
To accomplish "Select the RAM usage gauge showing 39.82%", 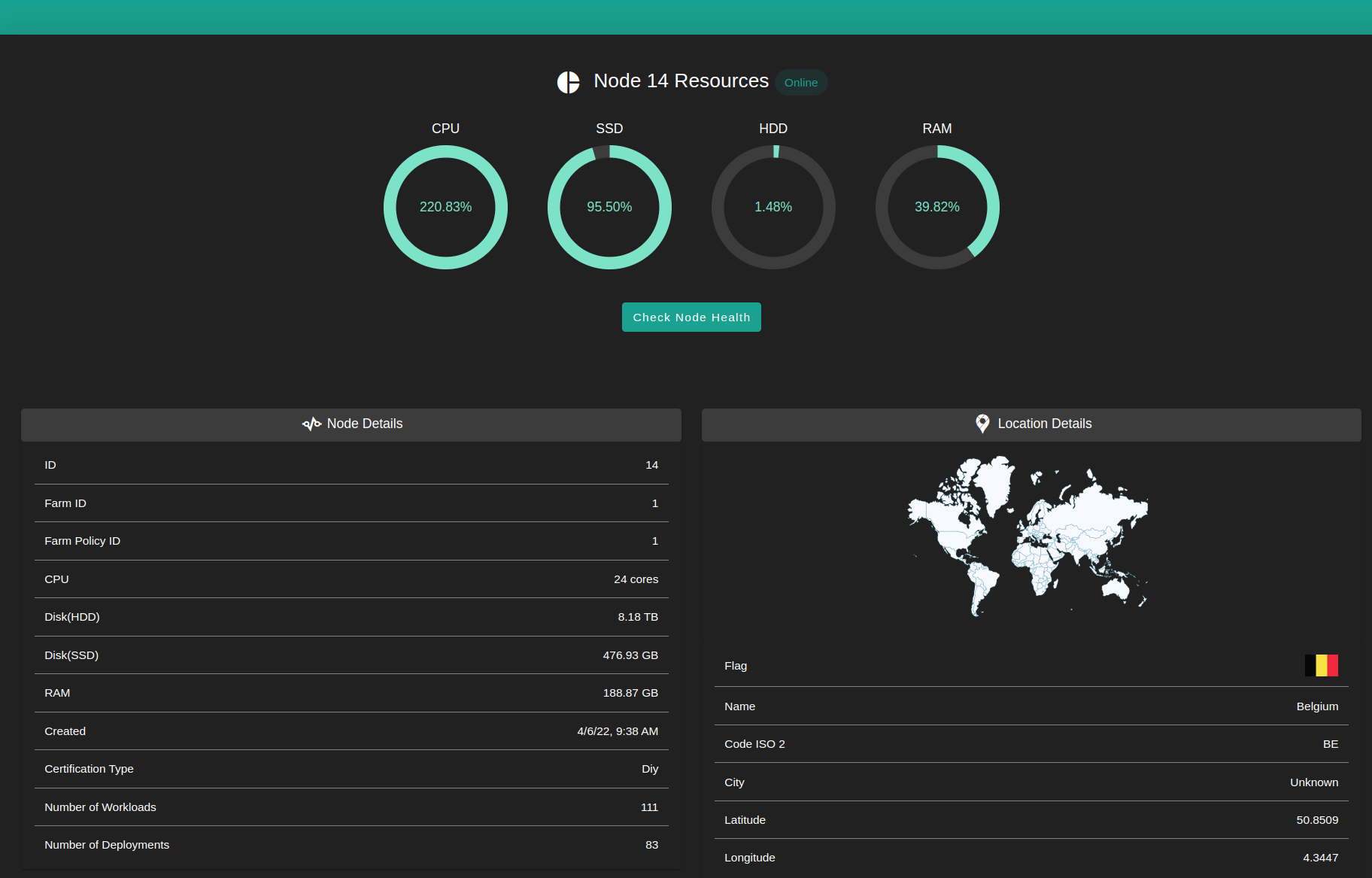I will [936, 207].
